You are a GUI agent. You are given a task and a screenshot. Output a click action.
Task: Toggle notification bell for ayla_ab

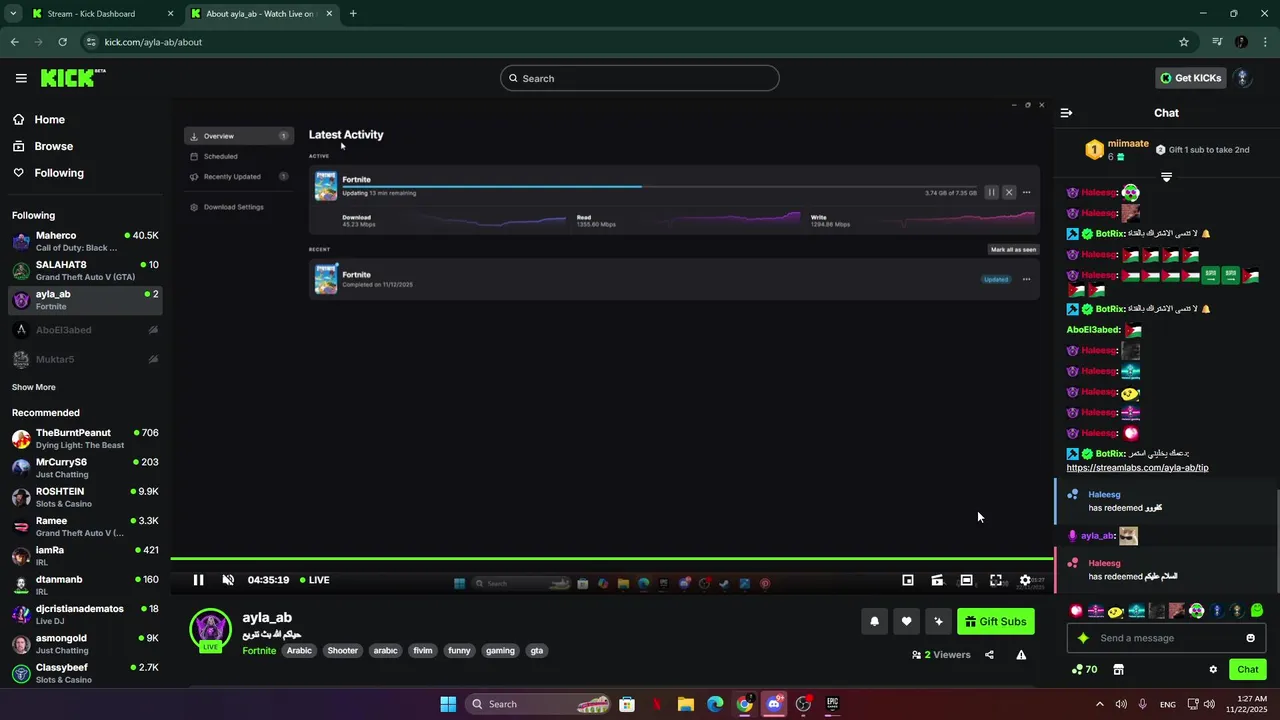click(x=874, y=621)
